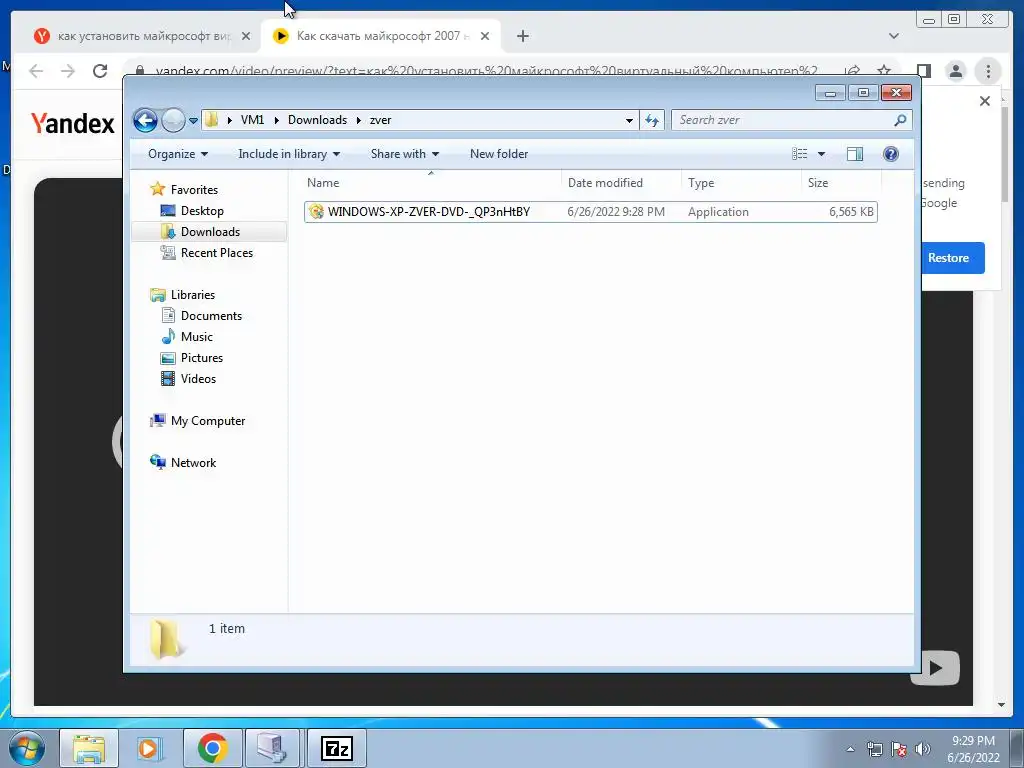This screenshot has width=1024, height=768.
Task: Open recent locations dropdown beside nav arrows
Action: click(193, 120)
